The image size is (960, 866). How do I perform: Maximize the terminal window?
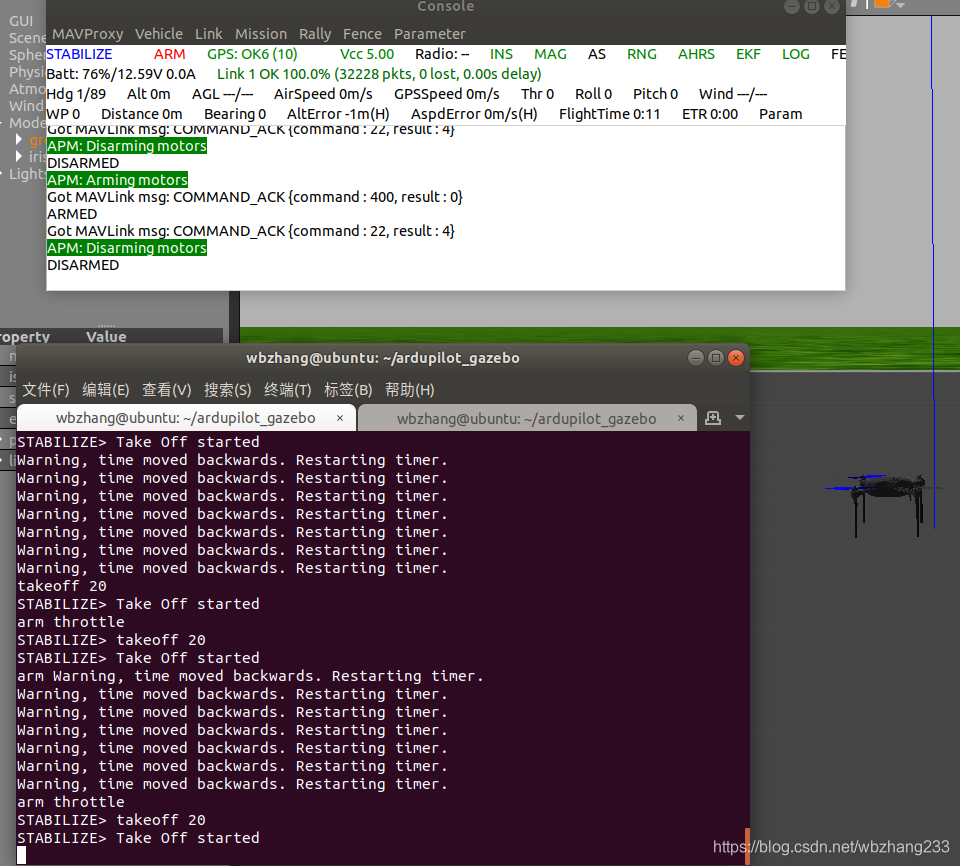point(716,358)
